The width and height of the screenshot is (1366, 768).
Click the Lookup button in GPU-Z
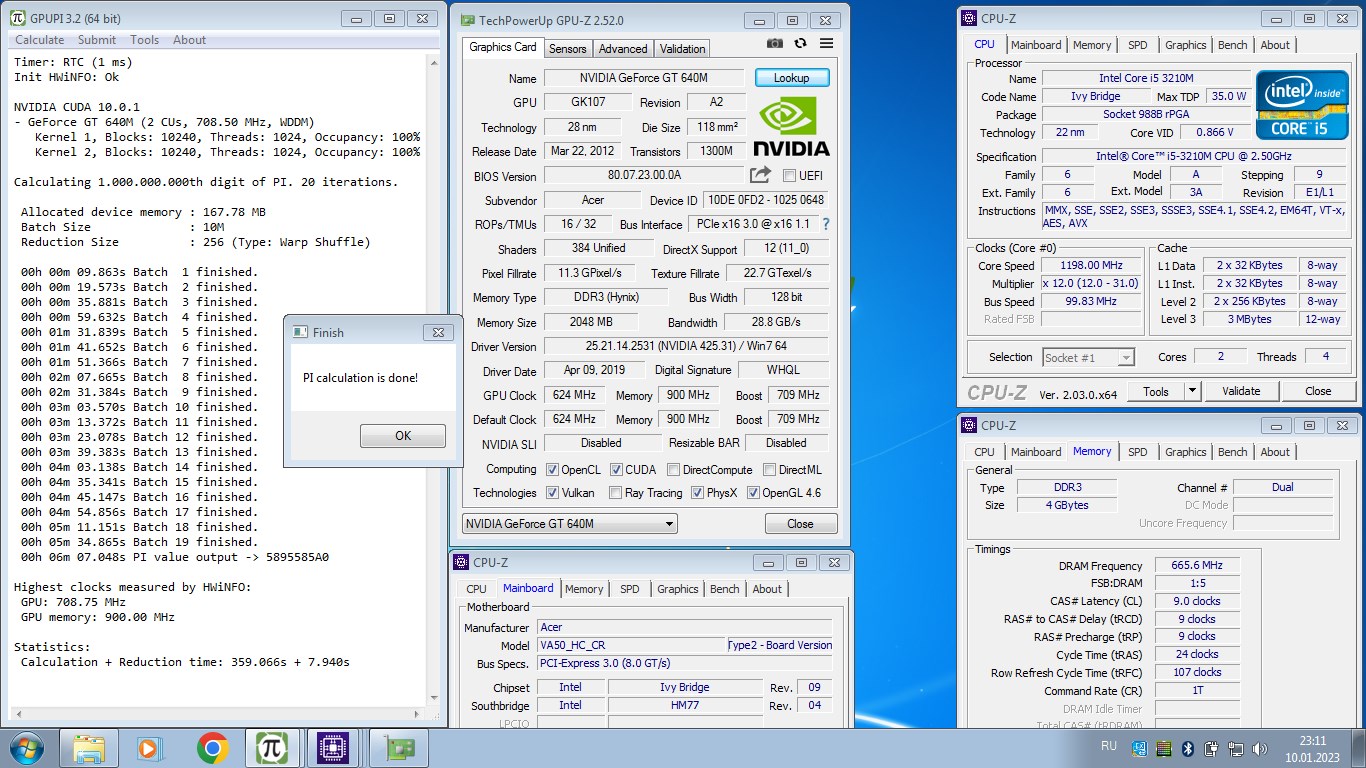(791, 78)
